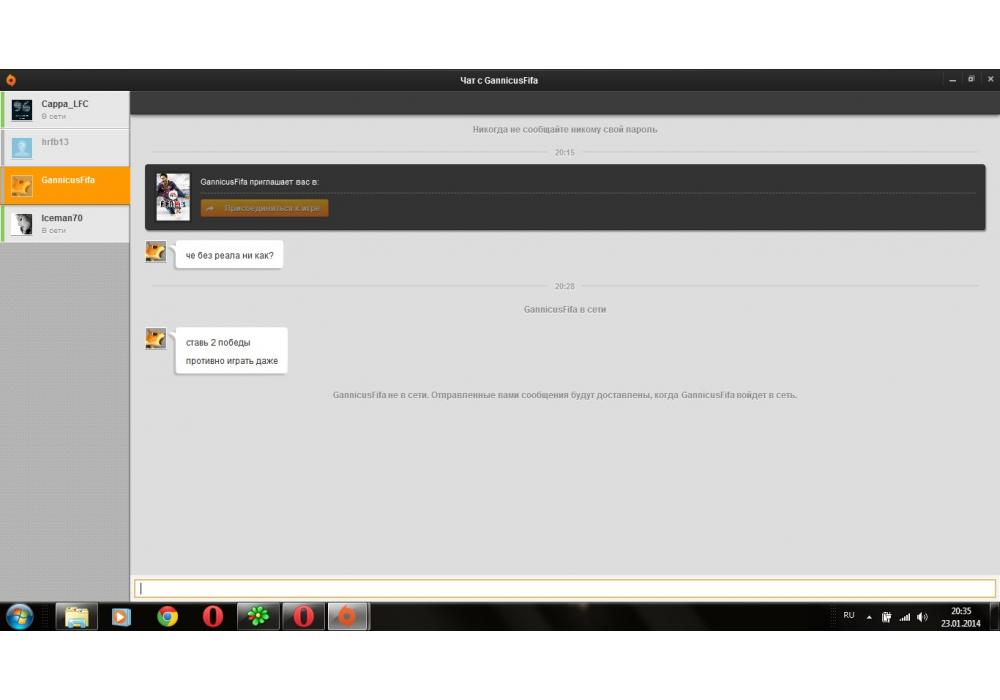Click message "ставь 2 победы"
This screenshot has width=1000, height=700.
218,342
